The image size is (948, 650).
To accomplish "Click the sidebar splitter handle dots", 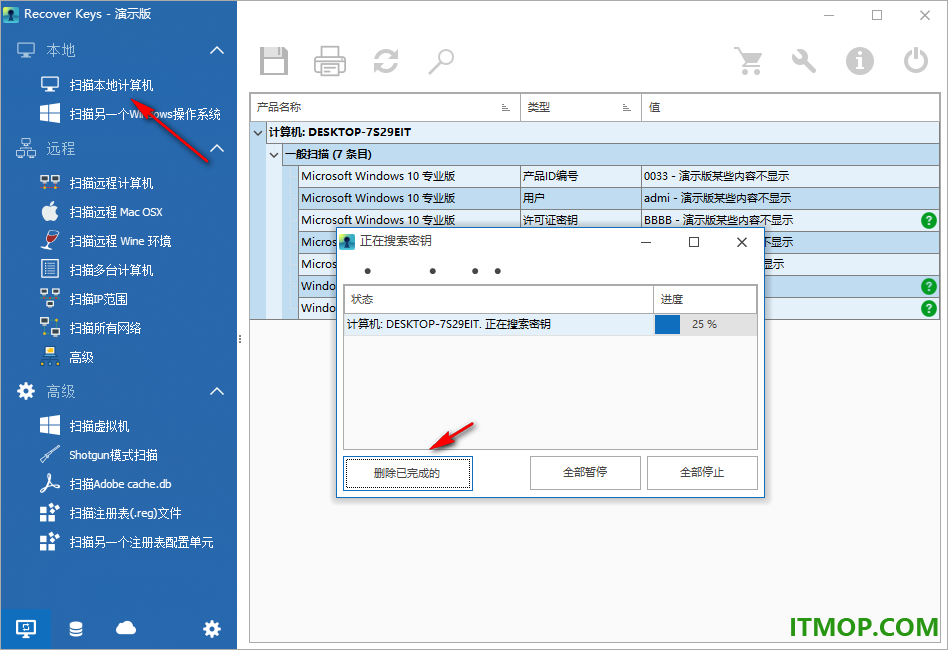I will [x=240, y=339].
